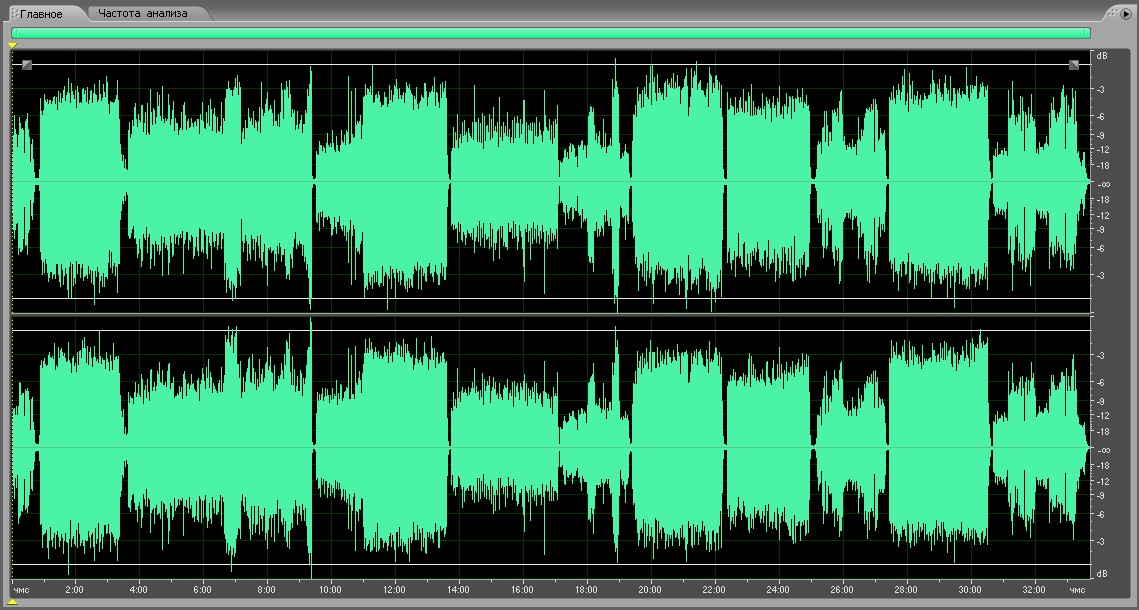Click the green zoom navigation bar
Screen dimensions: 1139x610
click(550, 33)
